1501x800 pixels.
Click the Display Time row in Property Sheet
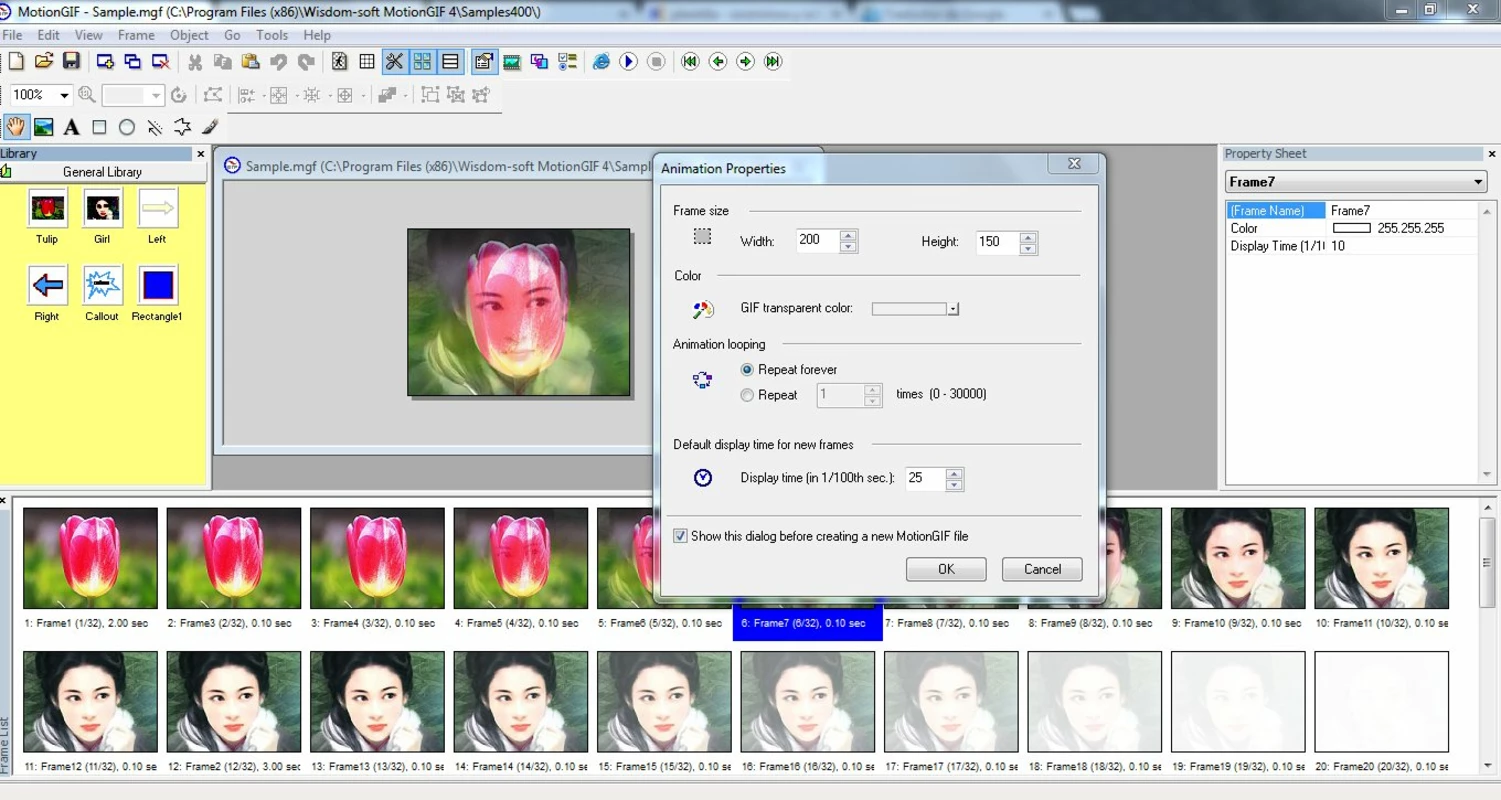1352,246
